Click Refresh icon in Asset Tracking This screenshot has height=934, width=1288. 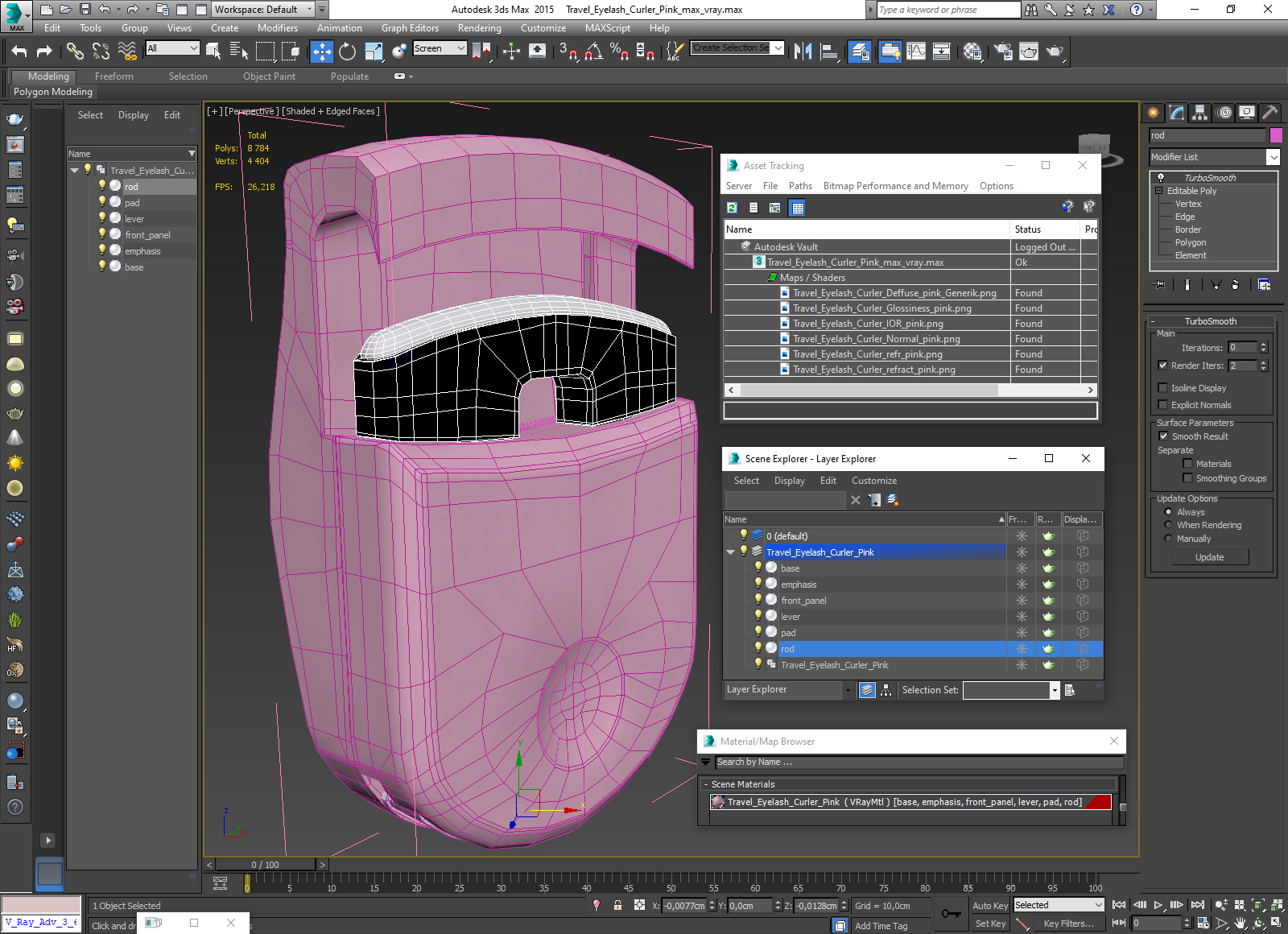(732, 208)
